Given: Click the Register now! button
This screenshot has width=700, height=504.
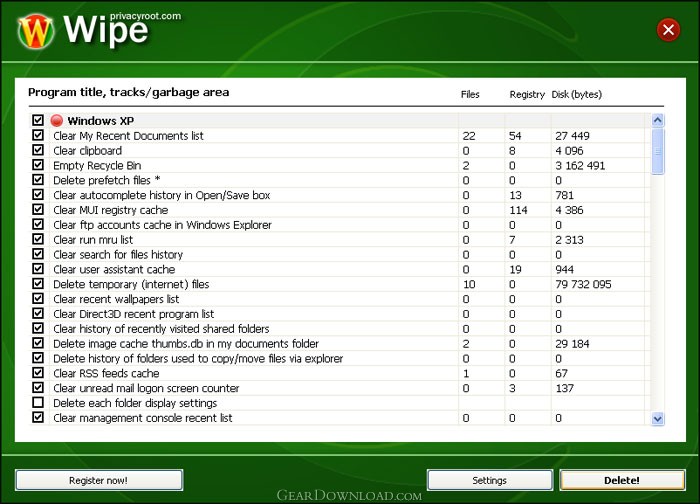Looking at the screenshot, I should 99,480.
